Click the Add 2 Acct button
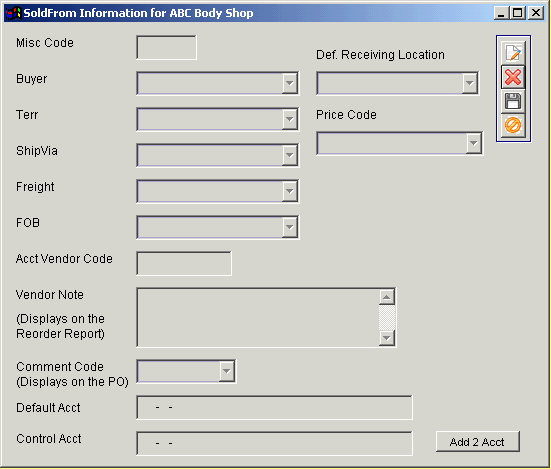Image resolution: width=551 pixels, height=469 pixels. click(478, 442)
